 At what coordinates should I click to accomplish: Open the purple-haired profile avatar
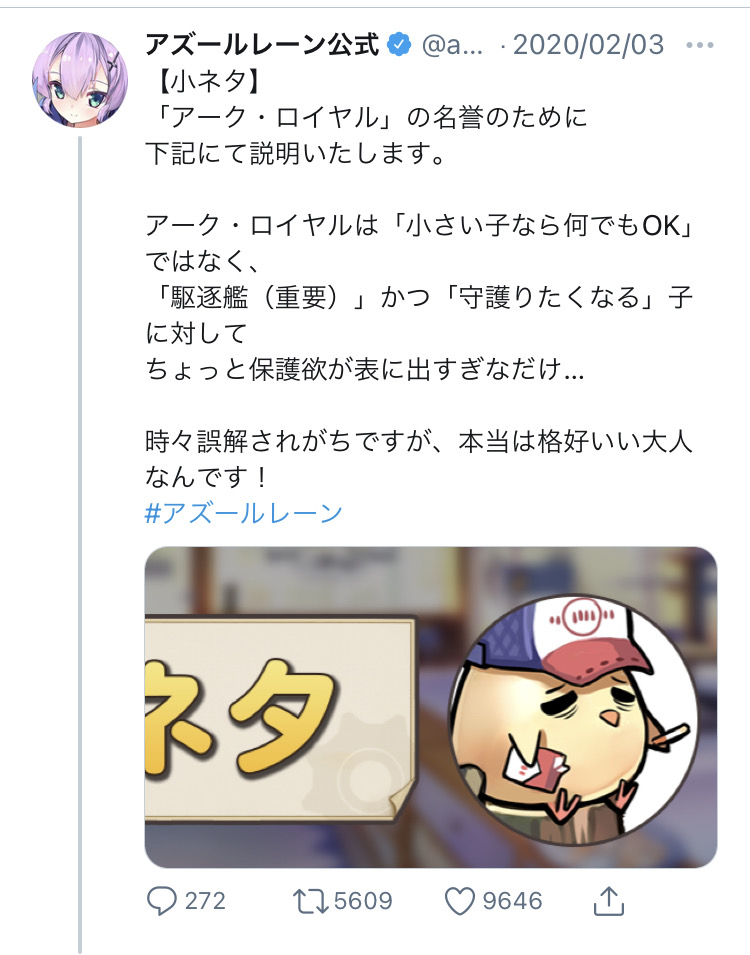click(80, 80)
